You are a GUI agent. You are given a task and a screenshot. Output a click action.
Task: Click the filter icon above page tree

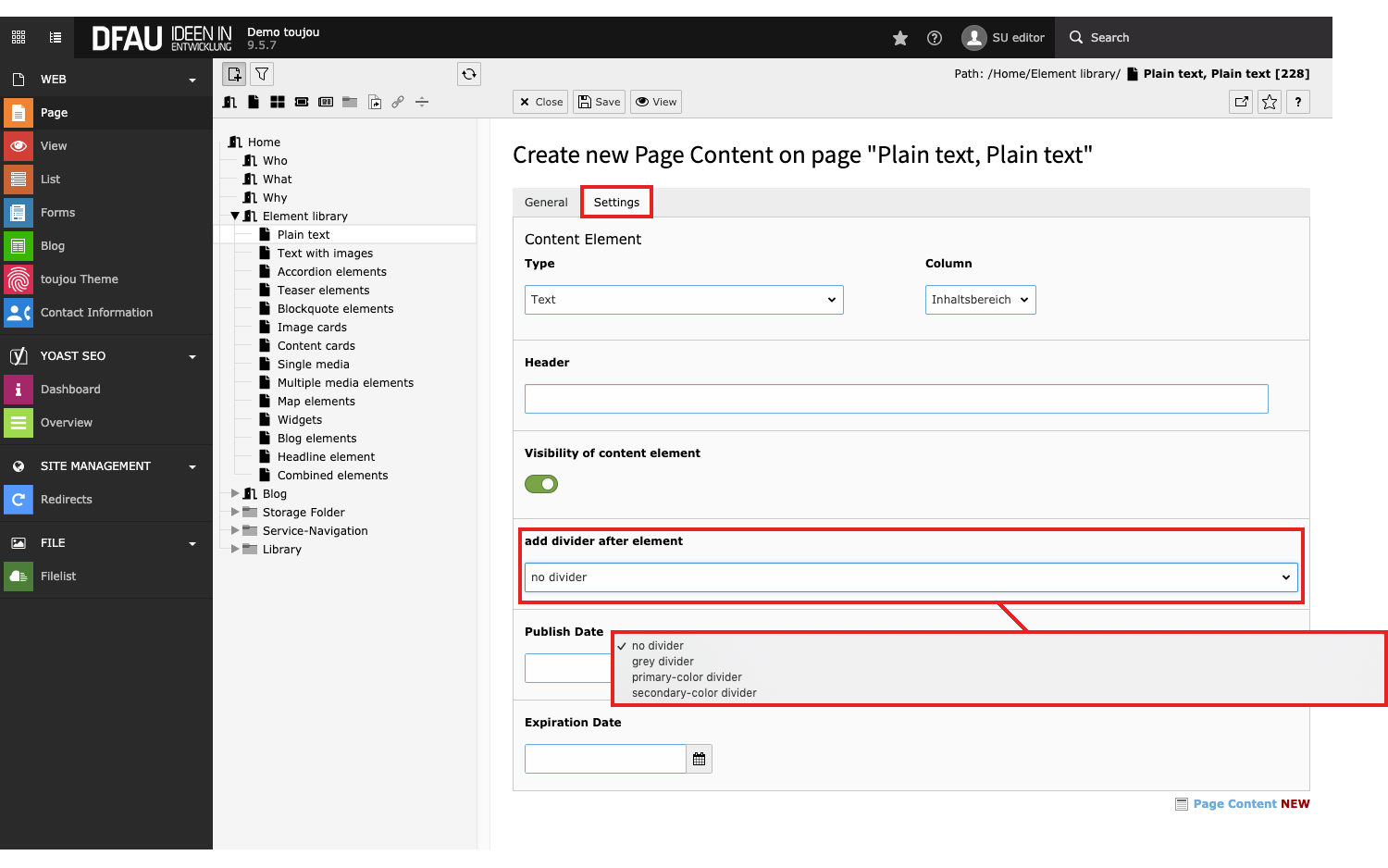point(262,74)
